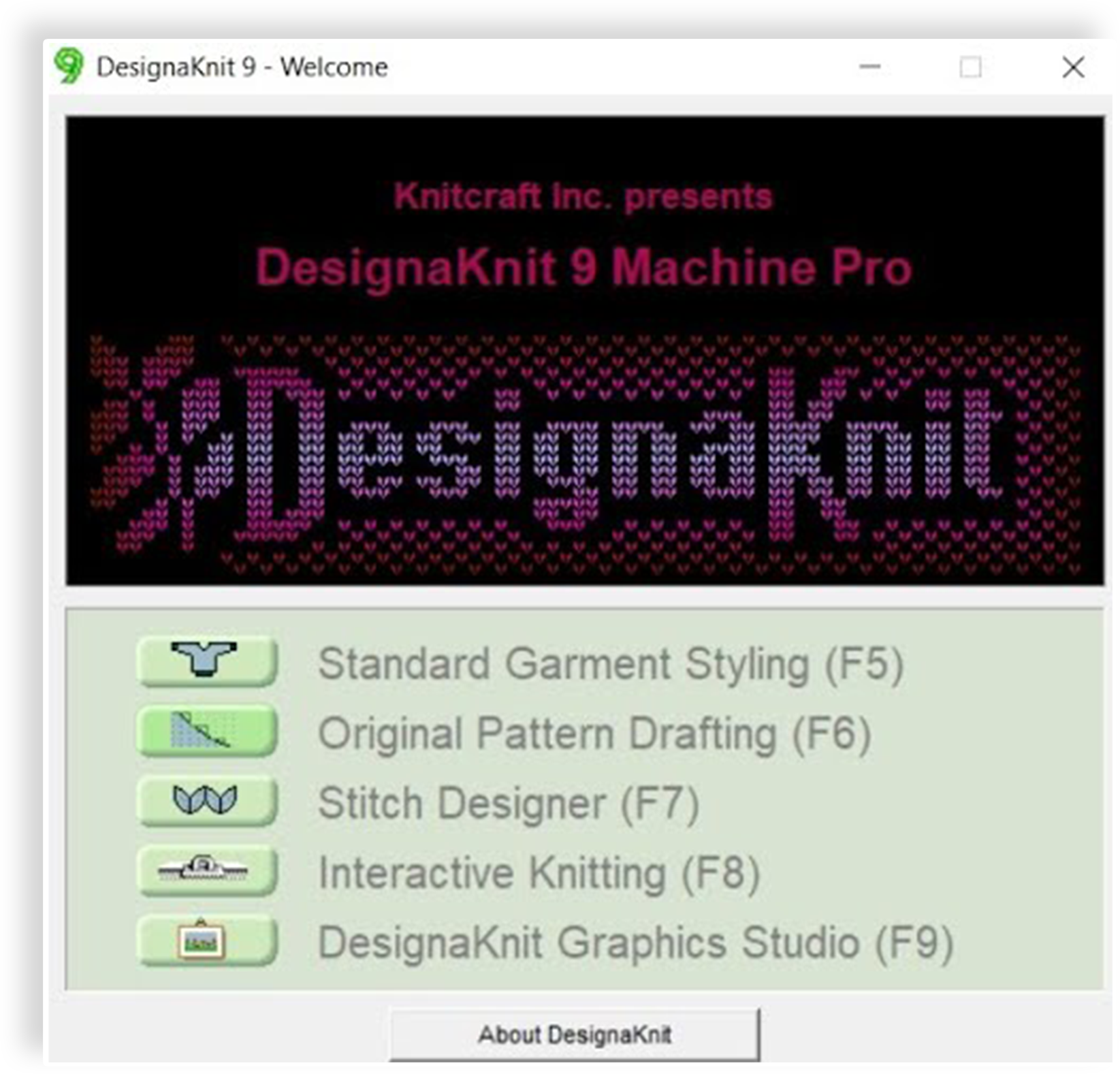The width and height of the screenshot is (1120, 1074).
Task: Launch Original Pattern Drafting icon button
Action: pyautogui.click(x=207, y=731)
